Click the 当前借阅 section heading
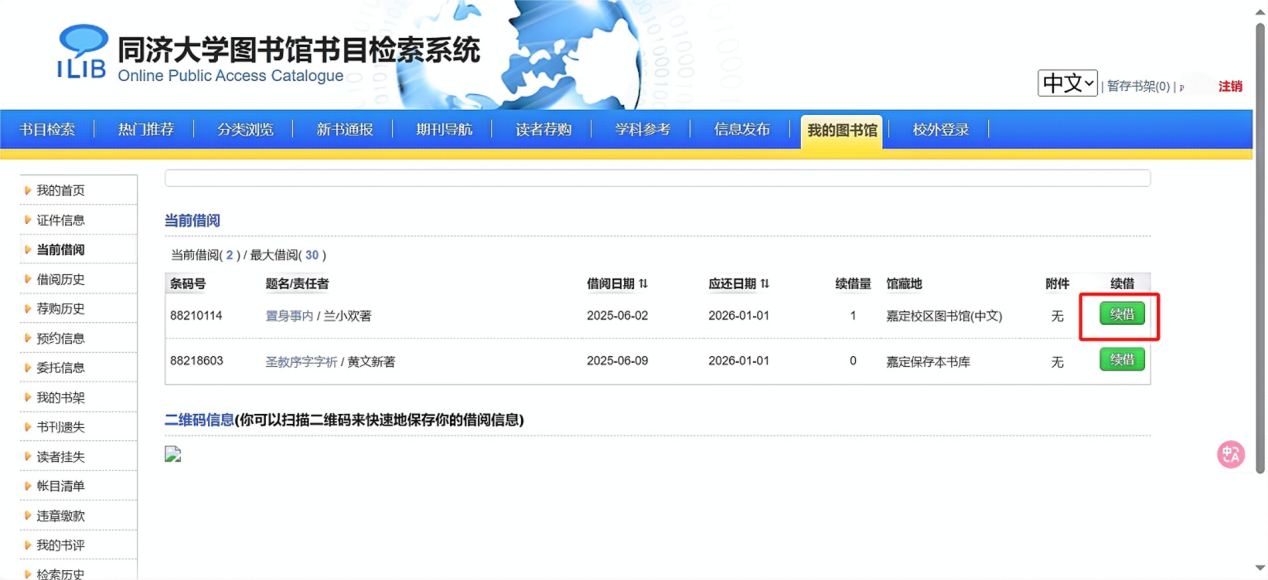The image size is (1268, 580). click(x=192, y=220)
